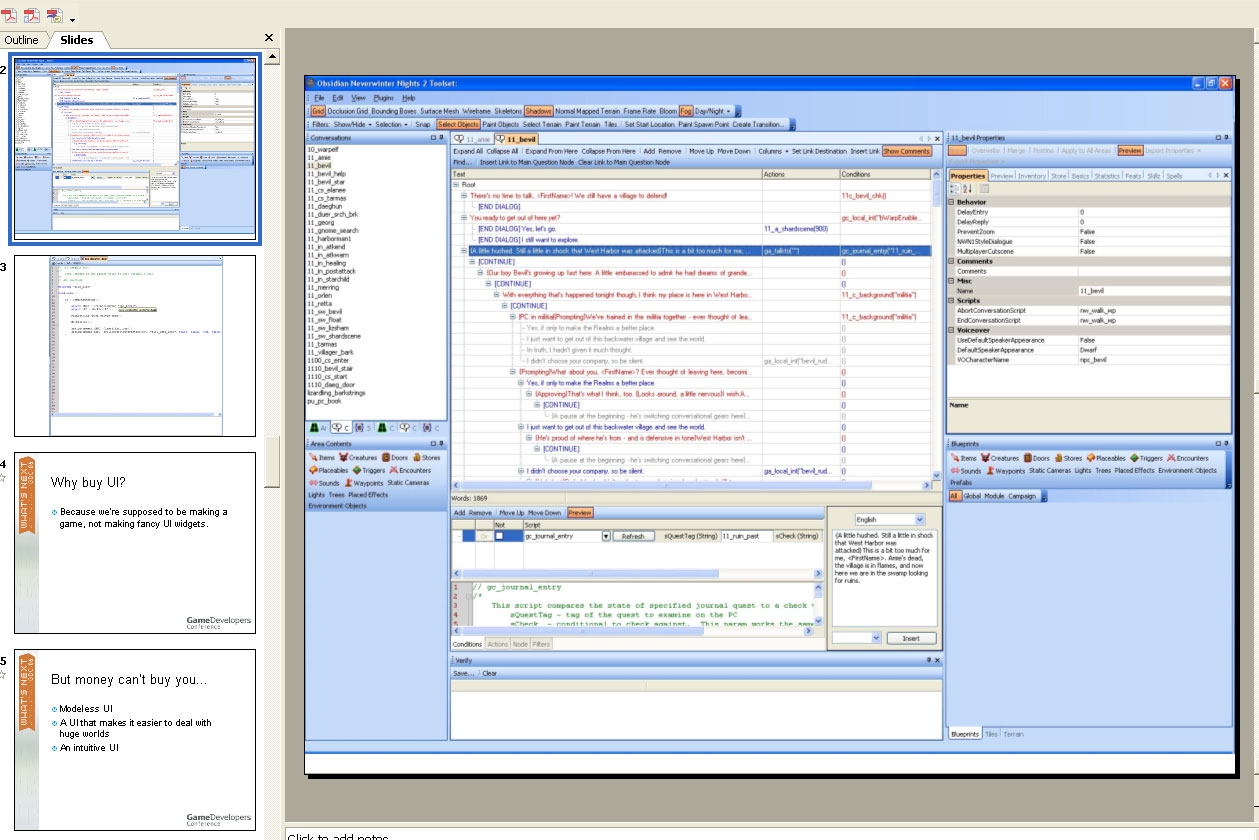Toggle the Grid display button
Viewport: 1259px width, 840px height.
click(x=318, y=111)
